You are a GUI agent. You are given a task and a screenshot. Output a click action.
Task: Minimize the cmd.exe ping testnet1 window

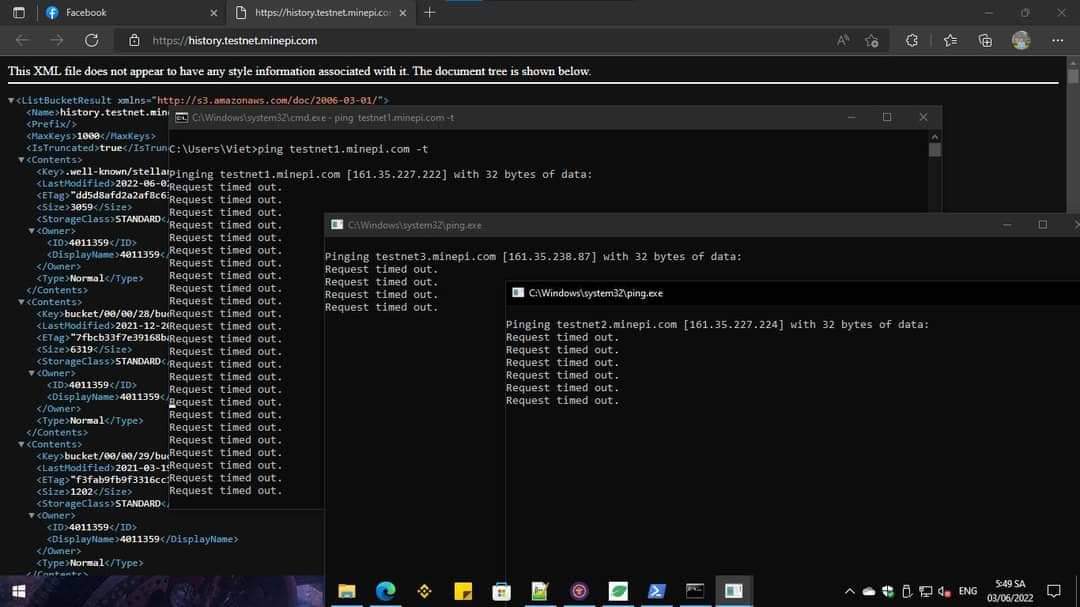851,117
